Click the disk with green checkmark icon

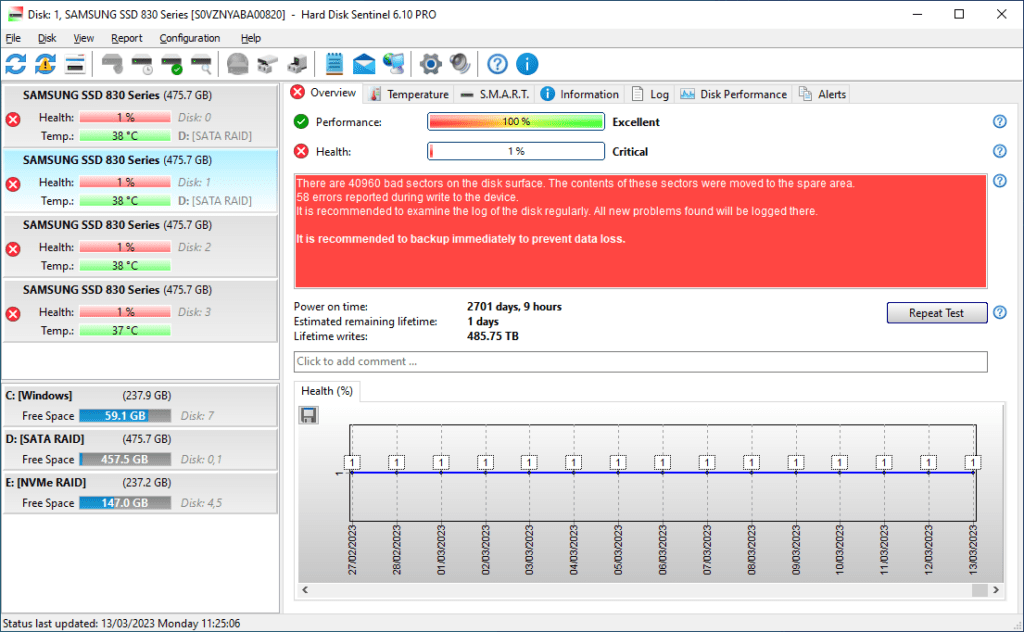pyautogui.click(x=172, y=65)
